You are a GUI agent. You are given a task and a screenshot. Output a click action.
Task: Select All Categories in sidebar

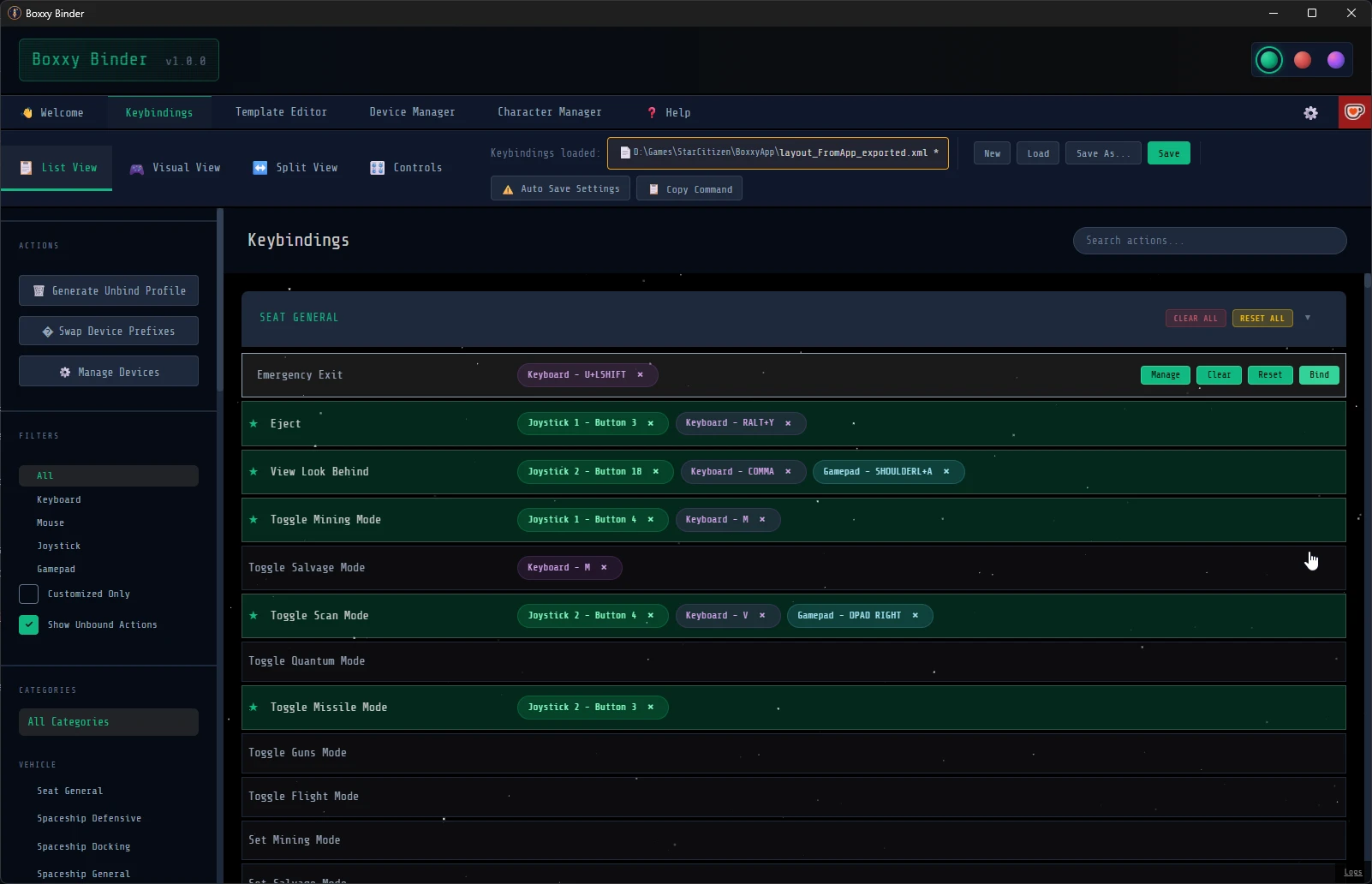point(109,722)
